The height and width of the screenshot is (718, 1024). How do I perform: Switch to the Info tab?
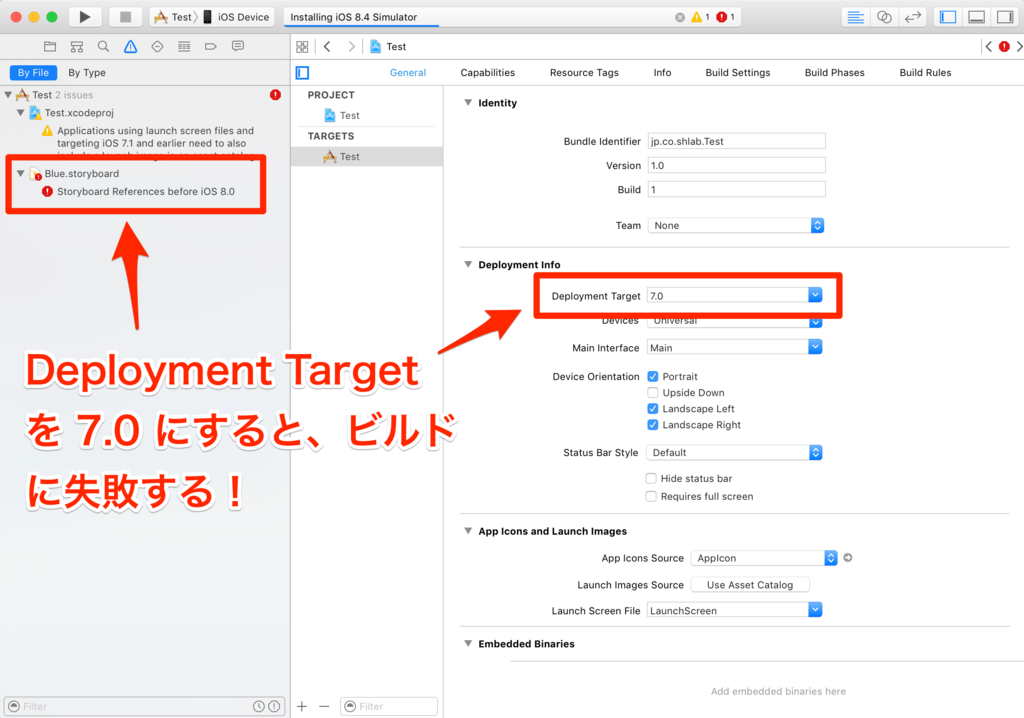point(662,73)
